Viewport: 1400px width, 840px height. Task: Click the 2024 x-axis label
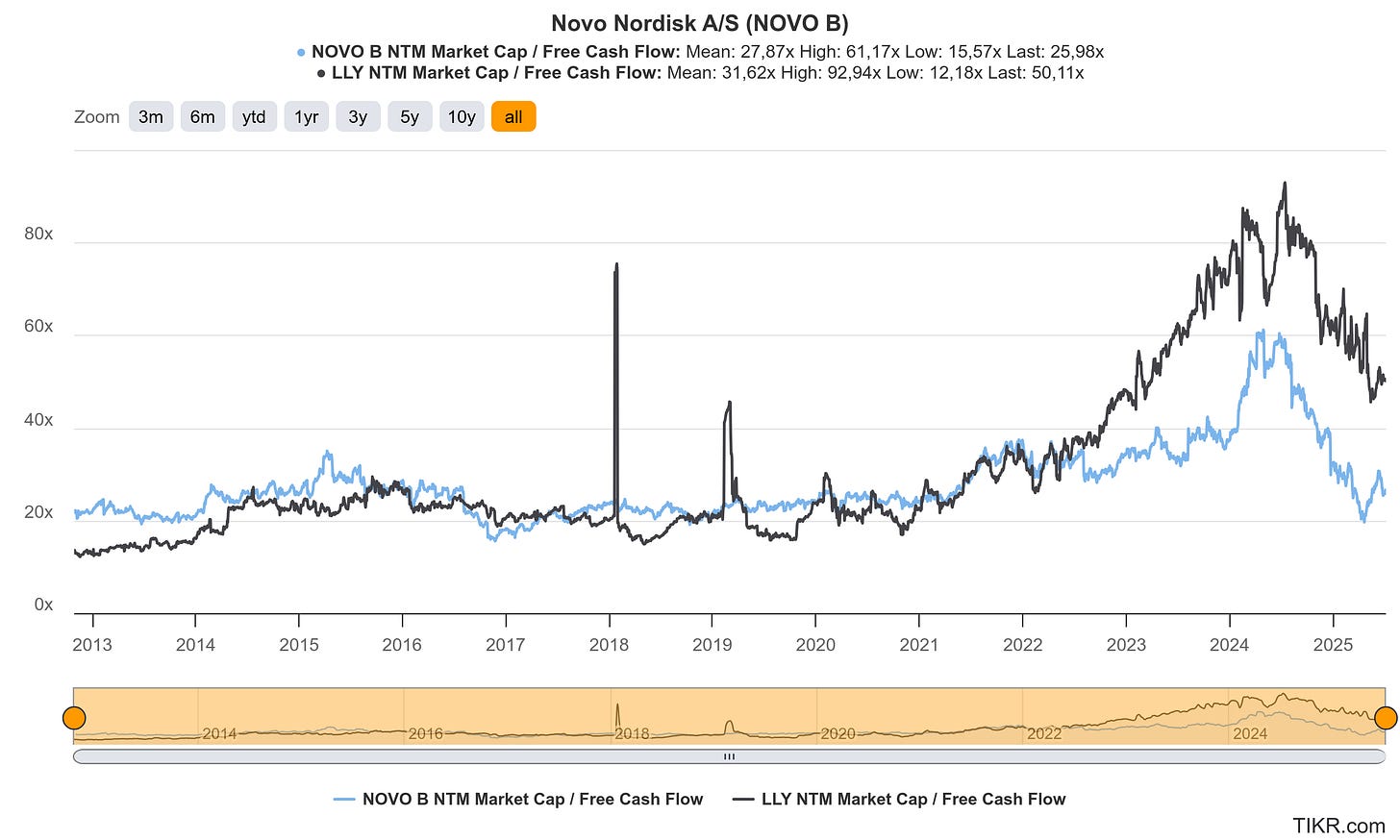(1229, 645)
